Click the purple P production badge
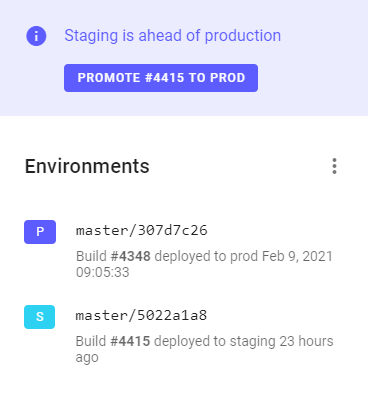This screenshot has height=402, width=368. point(40,232)
